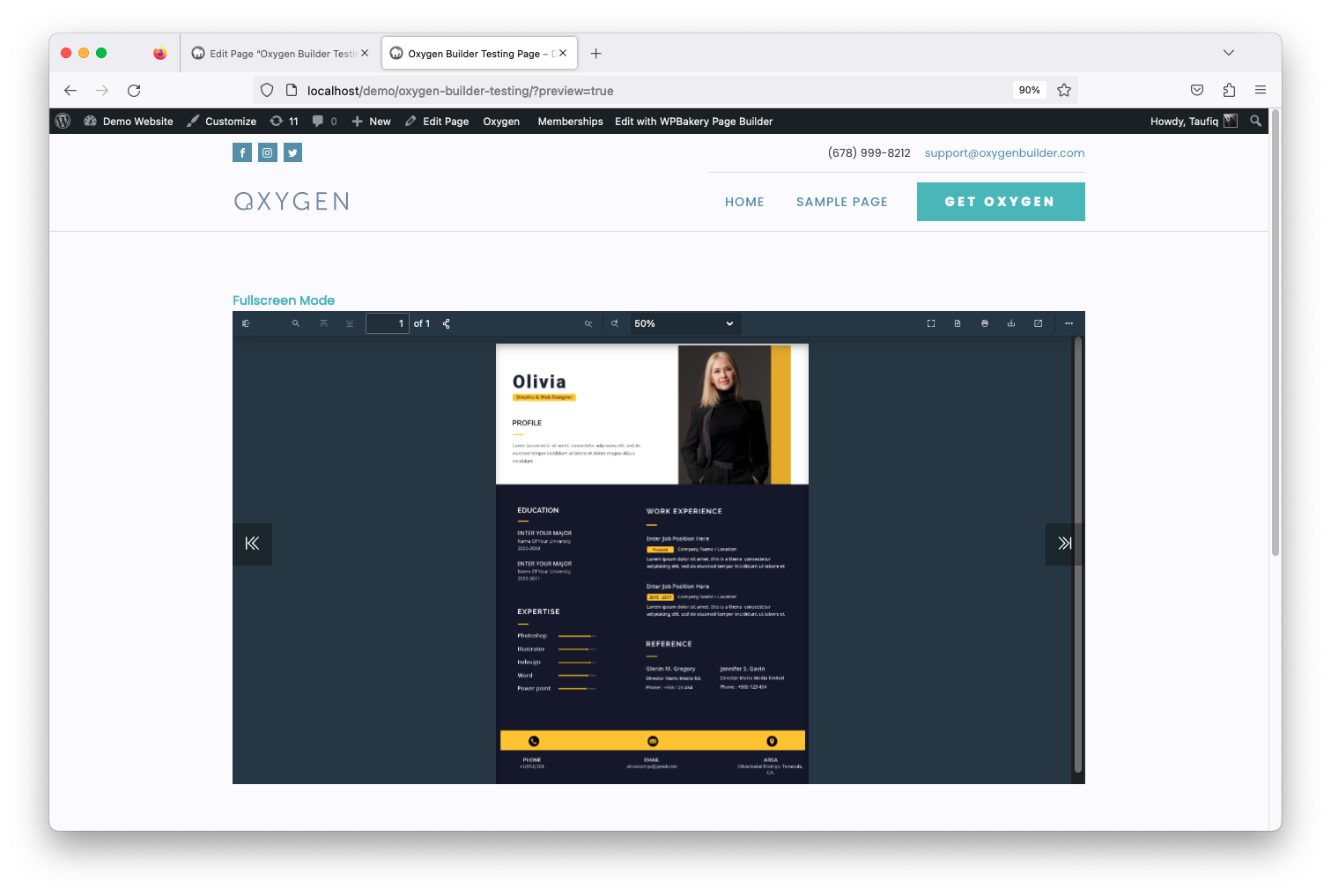Bookmark this page with the star icon

(1064, 90)
